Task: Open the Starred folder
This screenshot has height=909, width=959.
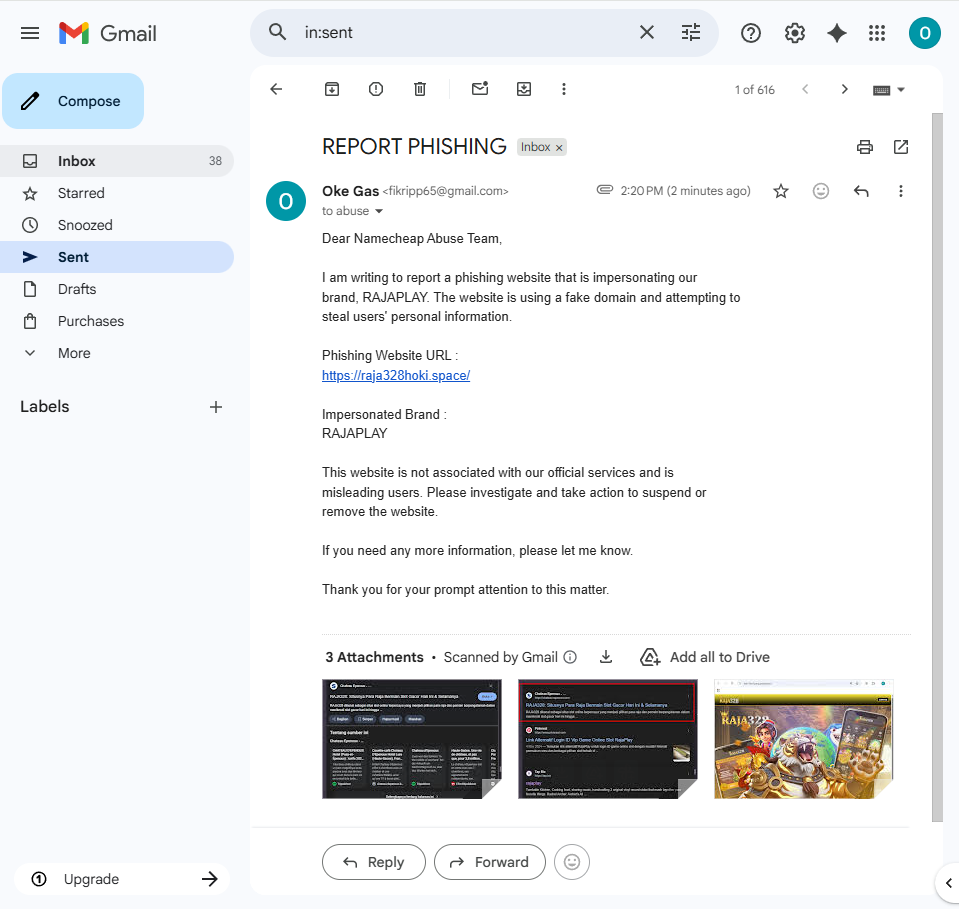Action: pos(116,193)
